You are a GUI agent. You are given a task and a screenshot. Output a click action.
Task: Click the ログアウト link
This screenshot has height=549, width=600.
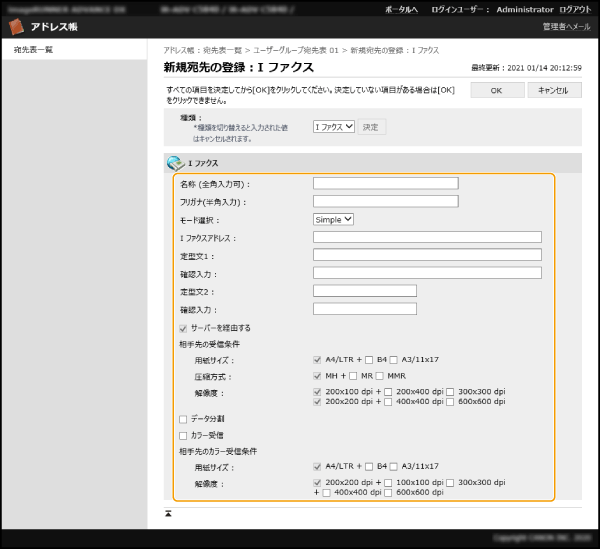click(x=574, y=8)
